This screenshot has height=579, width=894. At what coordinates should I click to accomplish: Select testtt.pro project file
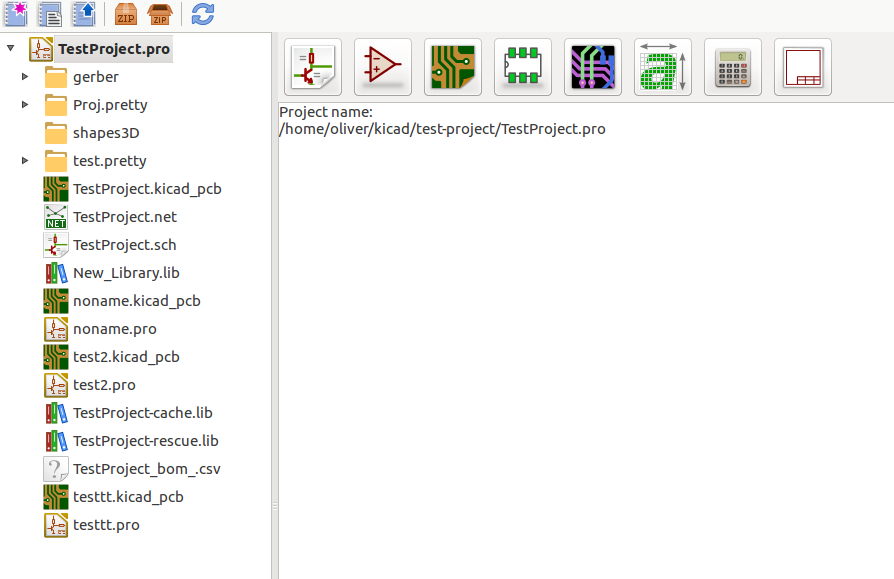(x=106, y=525)
